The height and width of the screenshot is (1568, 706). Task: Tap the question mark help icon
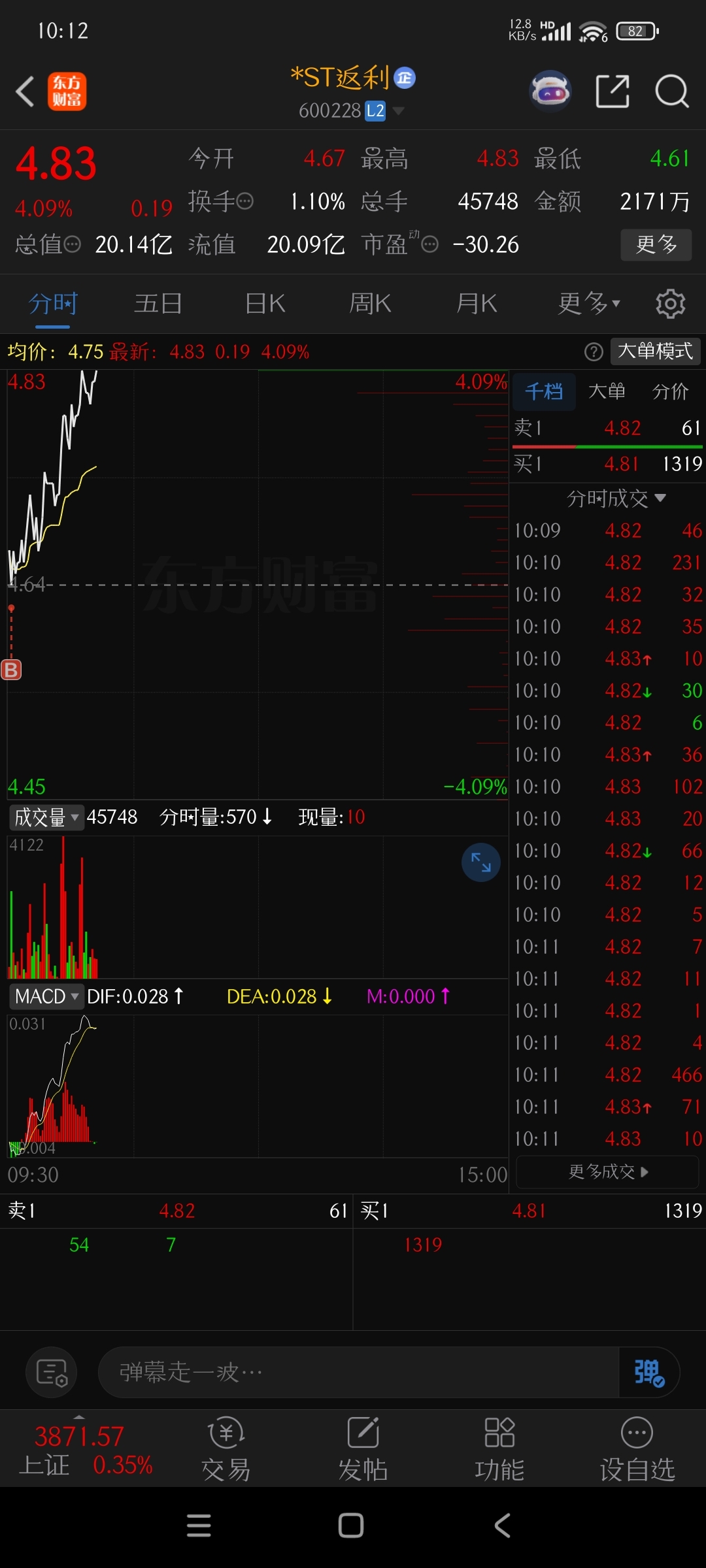point(593,352)
